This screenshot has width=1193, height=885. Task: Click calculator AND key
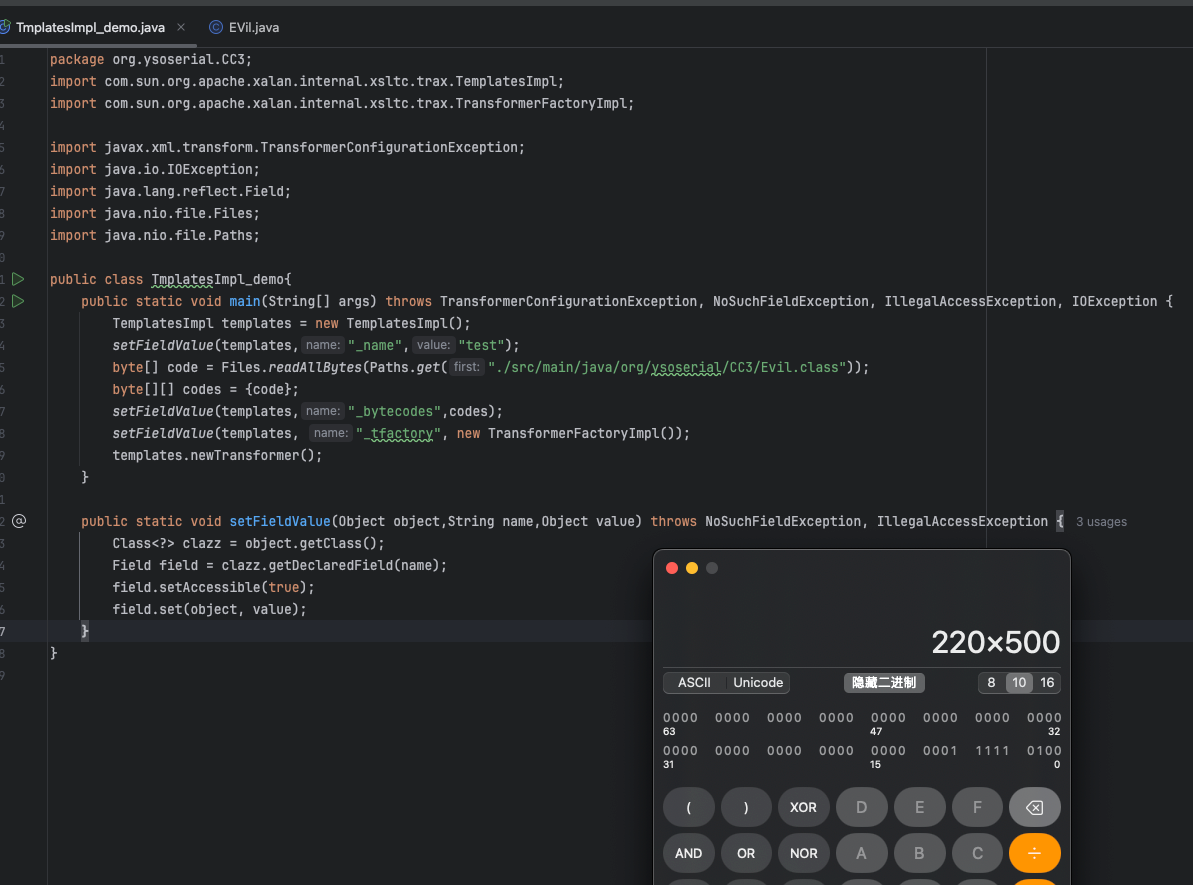689,854
